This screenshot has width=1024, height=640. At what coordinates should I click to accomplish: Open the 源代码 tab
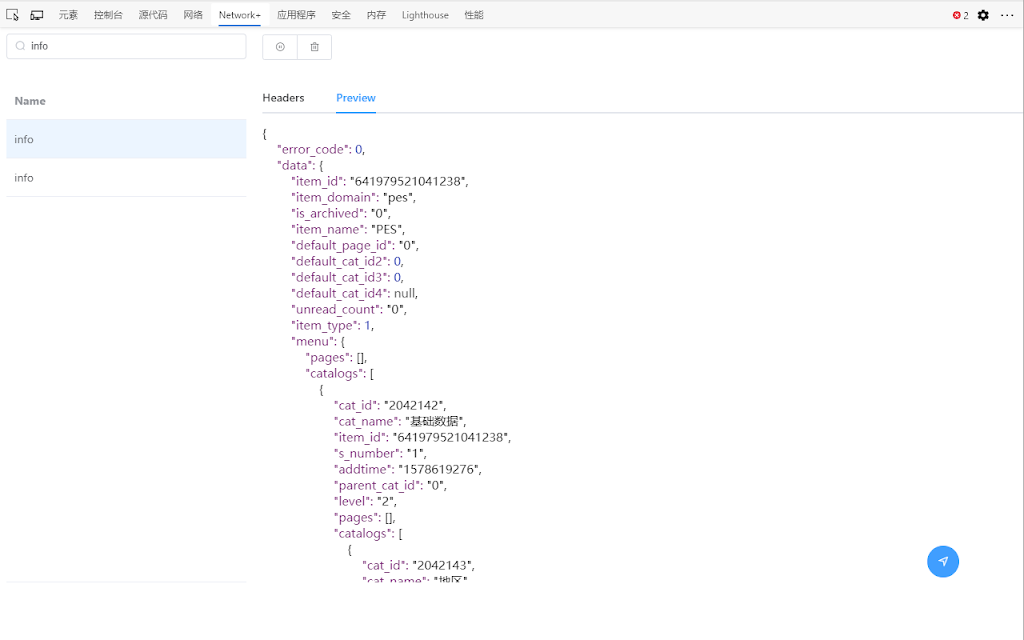point(153,14)
